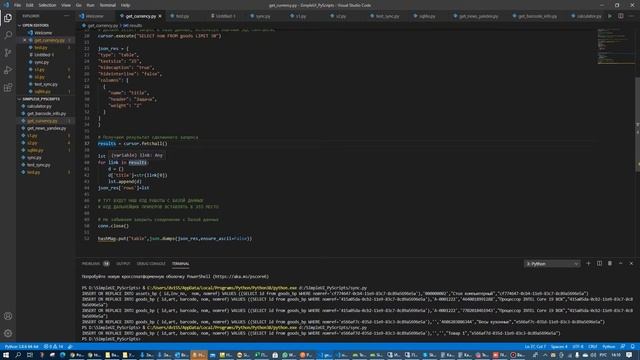Open the Explorer panel ellipsis menu
This screenshot has height=360, width=640.
(x=67, y=16)
